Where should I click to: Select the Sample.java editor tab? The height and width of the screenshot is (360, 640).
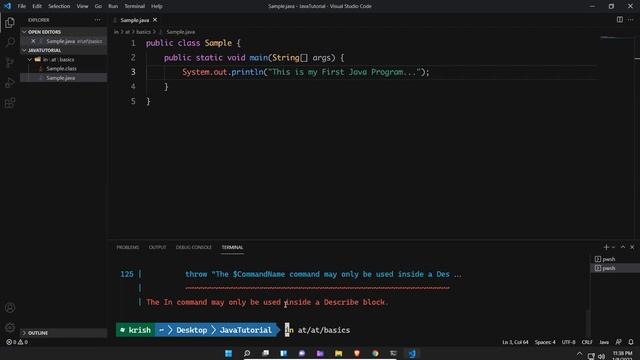[134, 20]
